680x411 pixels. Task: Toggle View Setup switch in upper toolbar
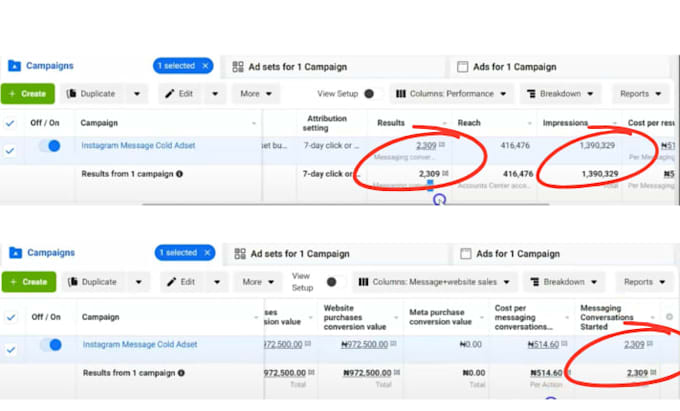(372, 94)
